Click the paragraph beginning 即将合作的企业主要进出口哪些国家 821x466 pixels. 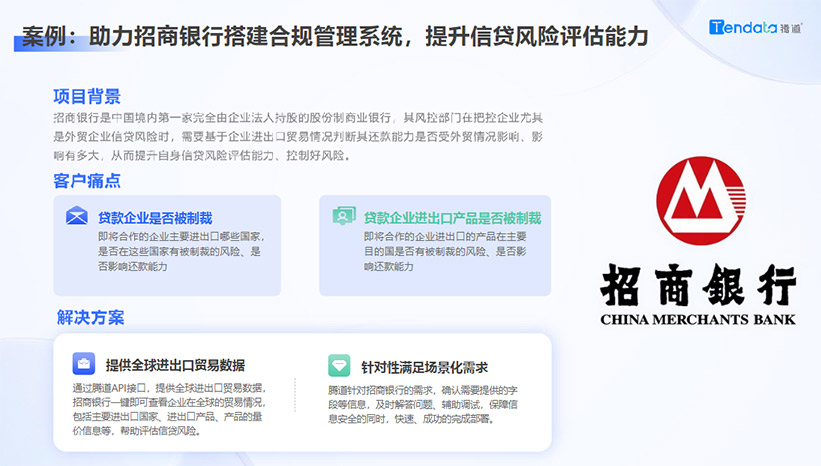pos(181,251)
